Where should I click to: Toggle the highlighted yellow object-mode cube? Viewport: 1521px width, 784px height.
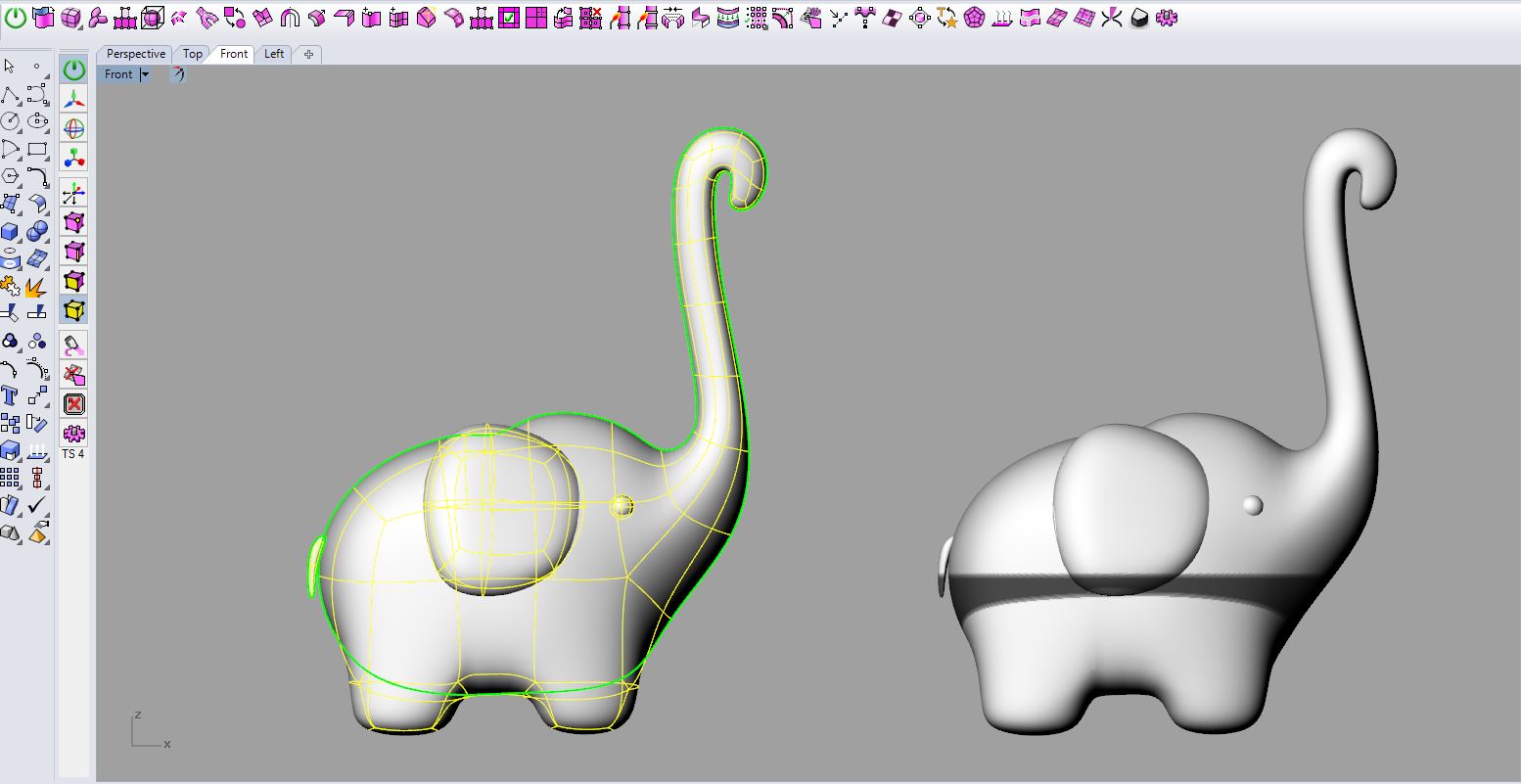[x=74, y=310]
